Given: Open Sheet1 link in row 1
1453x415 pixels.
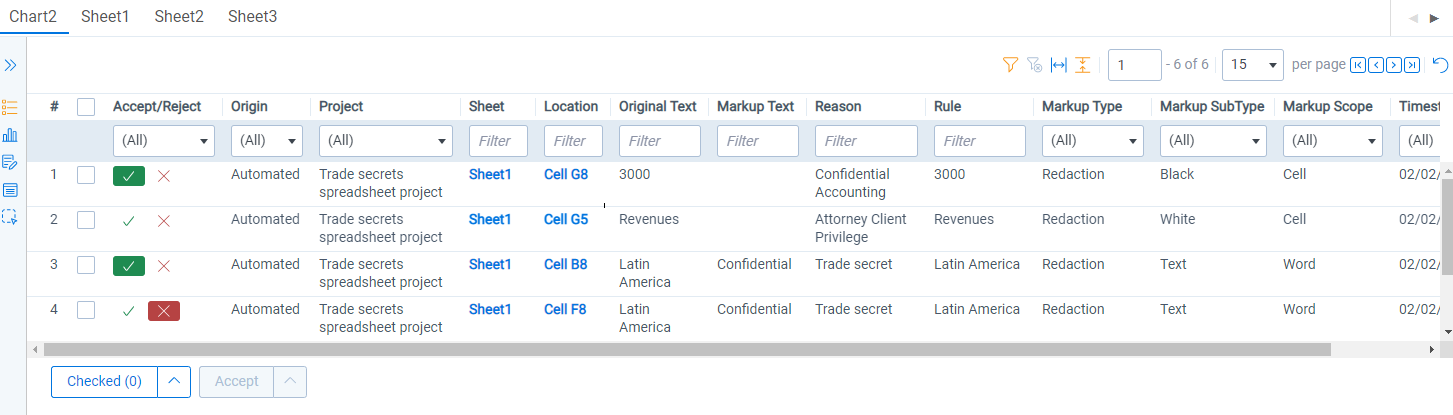Looking at the screenshot, I should pos(490,174).
